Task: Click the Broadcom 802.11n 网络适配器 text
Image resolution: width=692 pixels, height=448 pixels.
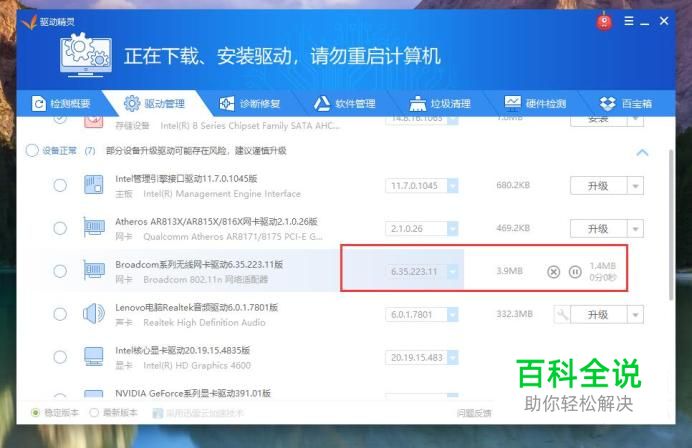Action: pyautogui.click(x=206, y=279)
